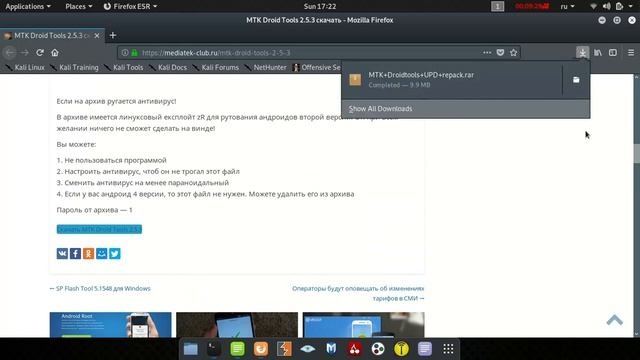
Task: Follow SP Flash Tool 5.1548 previous post link
Action: [100, 288]
